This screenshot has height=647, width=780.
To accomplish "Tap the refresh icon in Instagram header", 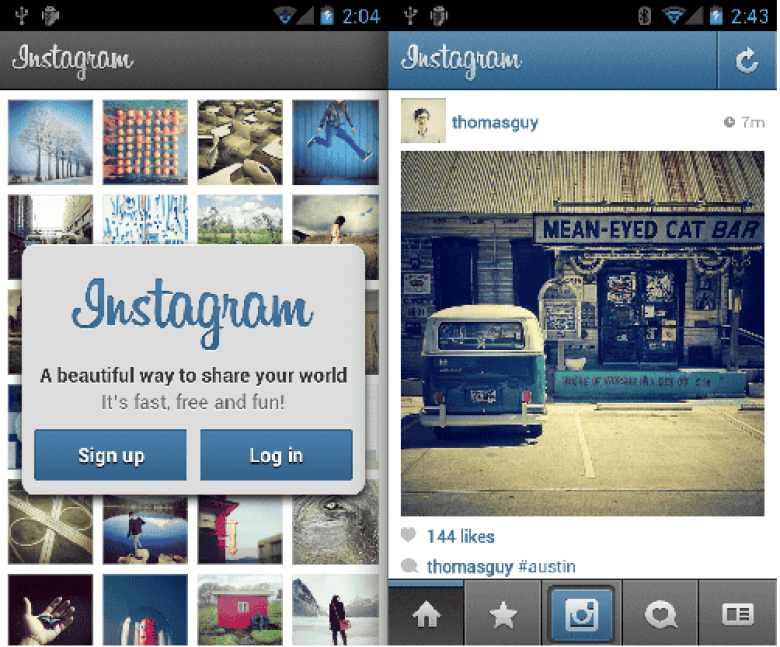I will point(746,61).
